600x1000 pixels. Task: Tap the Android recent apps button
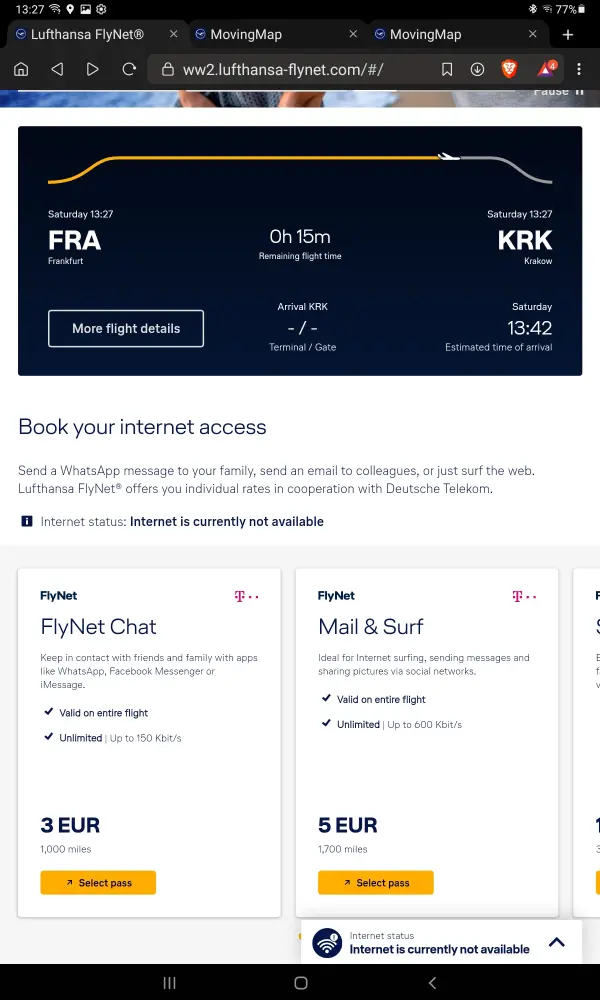pos(169,983)
